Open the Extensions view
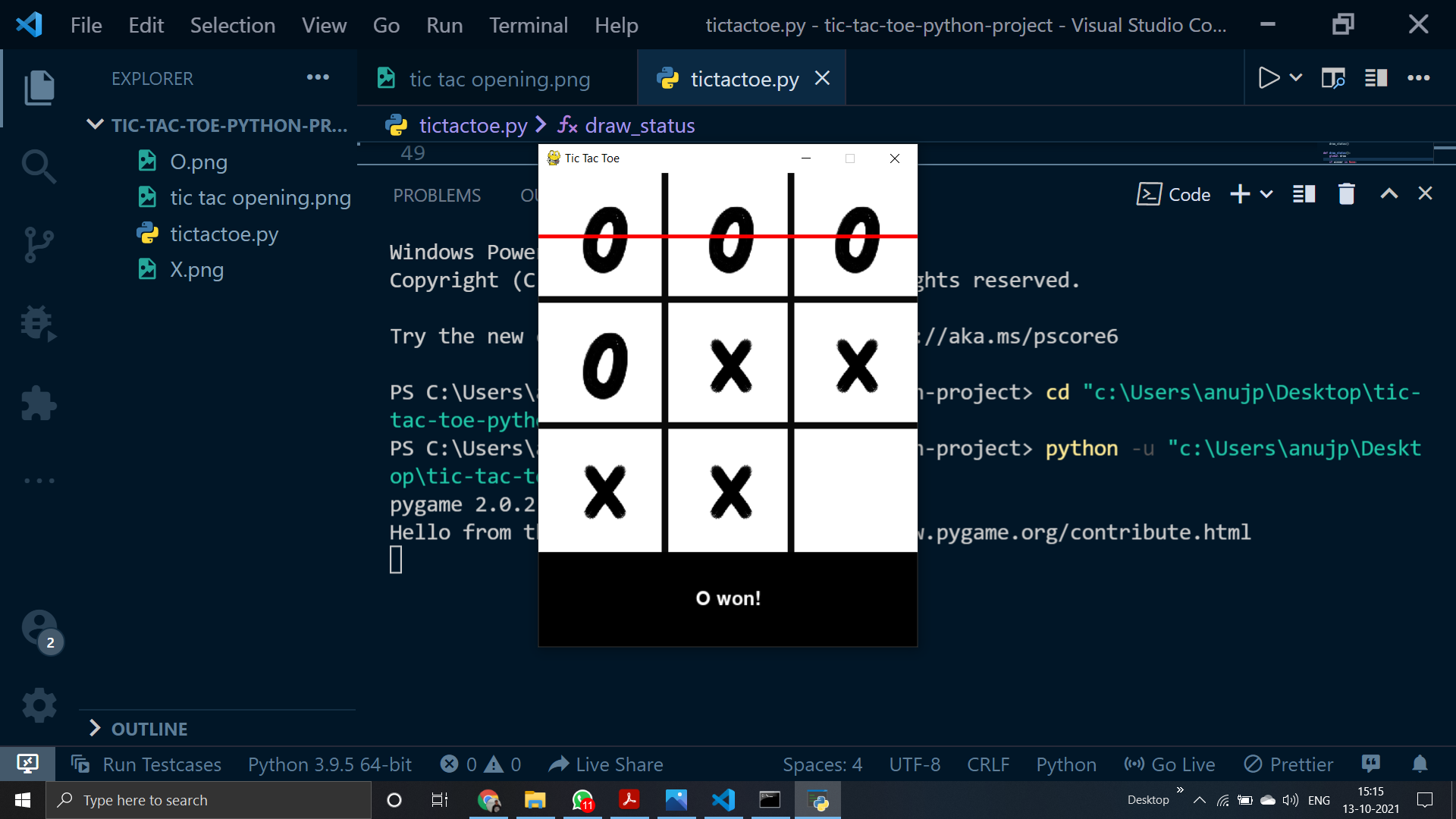The width and height of the screenshot is (1456, 819). click(39, 403)
